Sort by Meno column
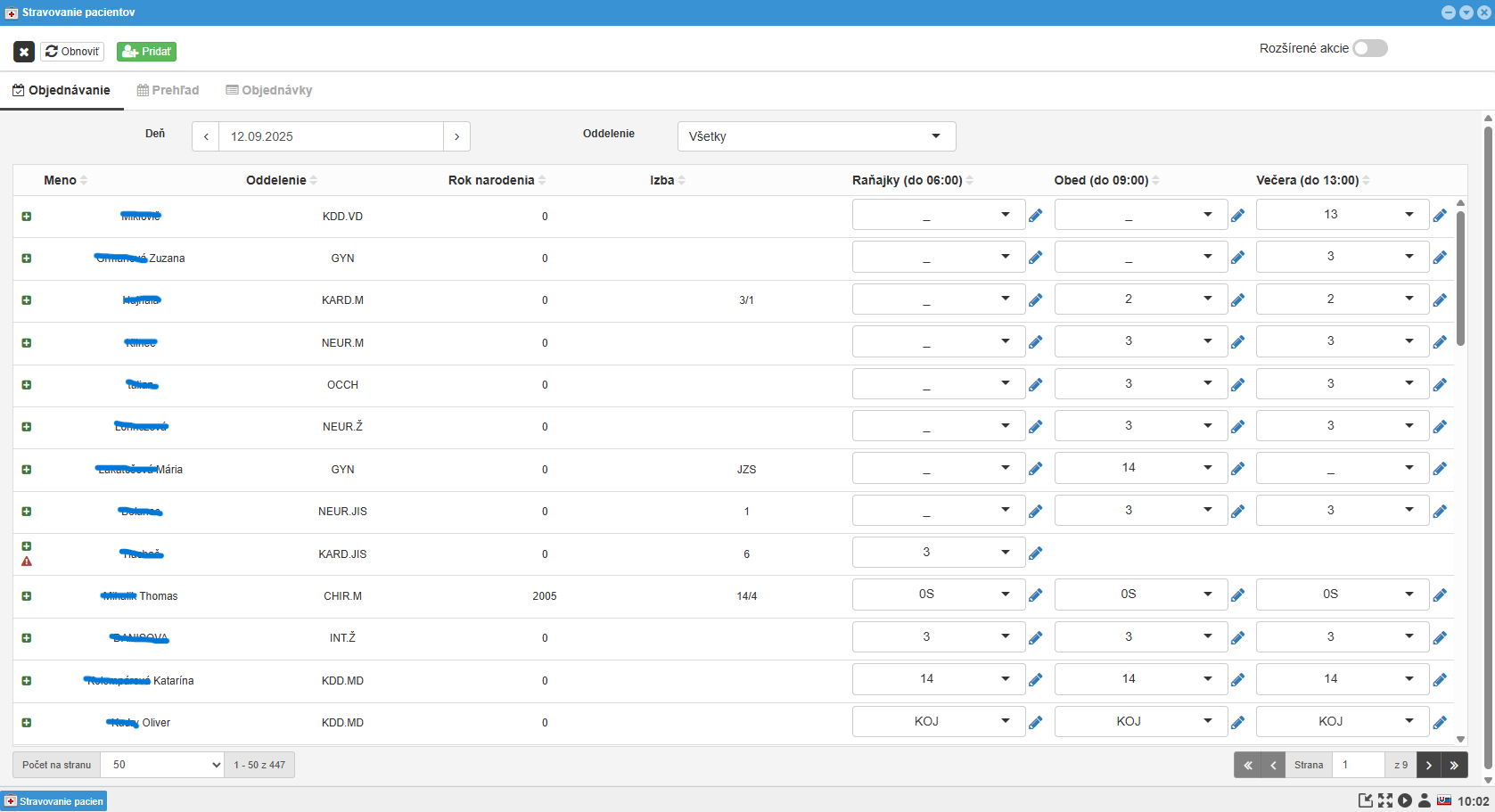 pyautogui.click(x=66, y=180)
